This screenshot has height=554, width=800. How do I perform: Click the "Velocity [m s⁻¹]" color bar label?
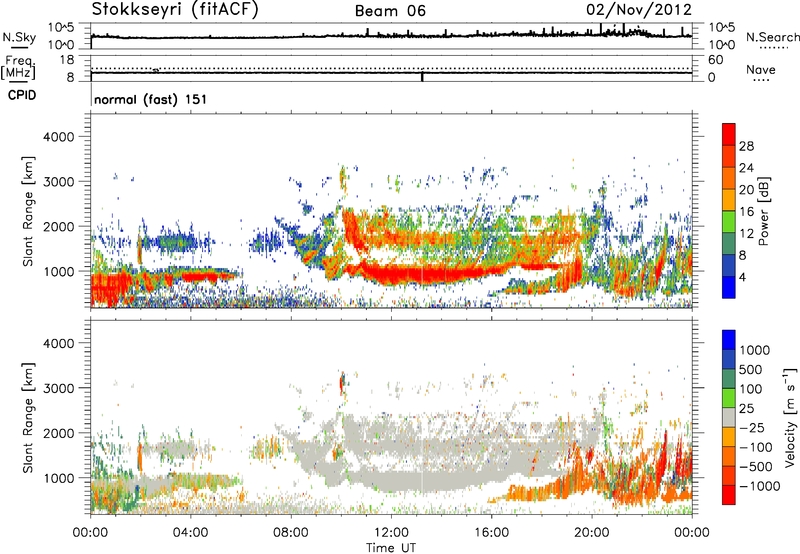pyautogui.click(x=790, y=417)
